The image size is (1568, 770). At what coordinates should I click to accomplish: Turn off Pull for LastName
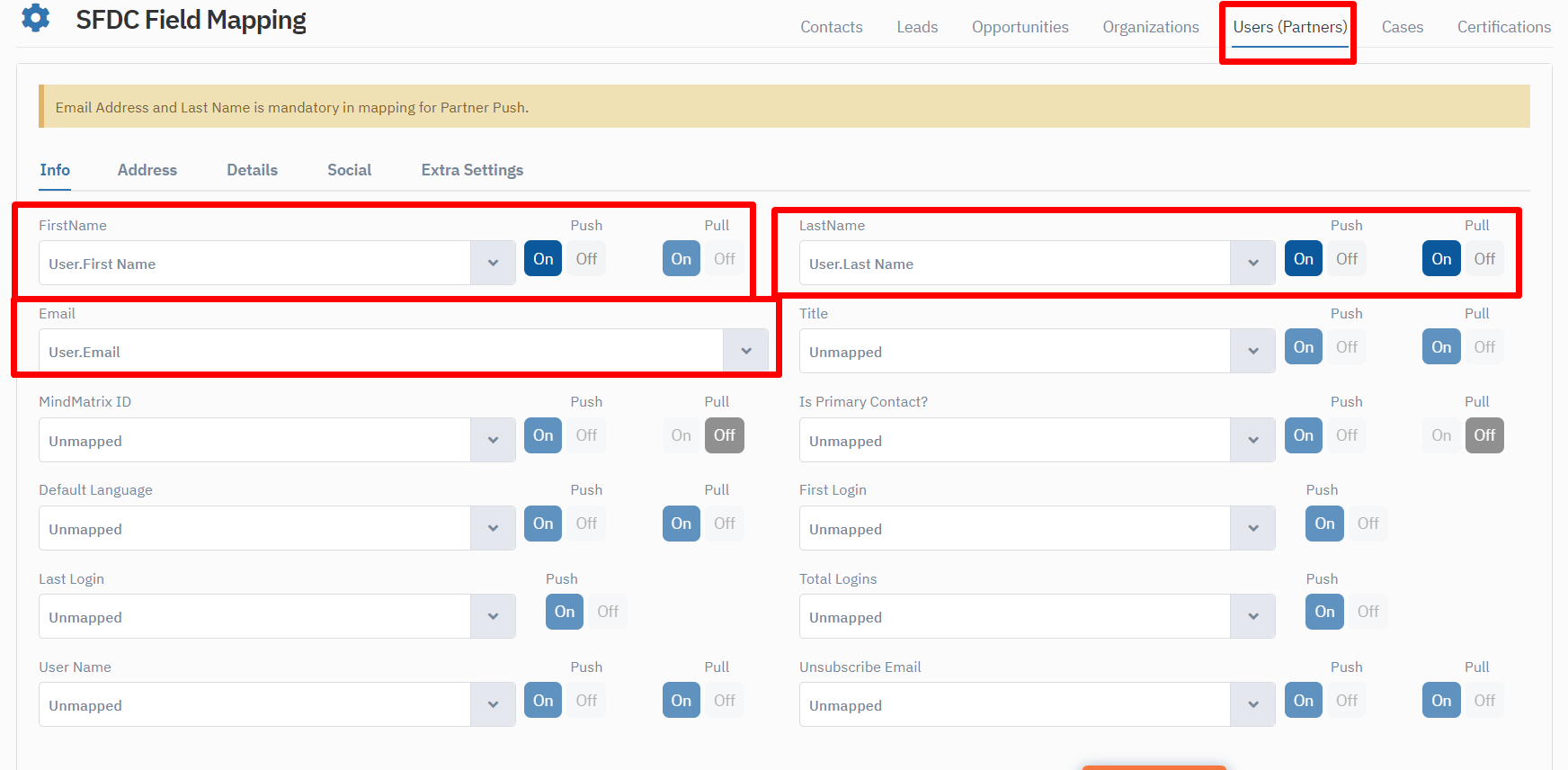coord(1484,259)
